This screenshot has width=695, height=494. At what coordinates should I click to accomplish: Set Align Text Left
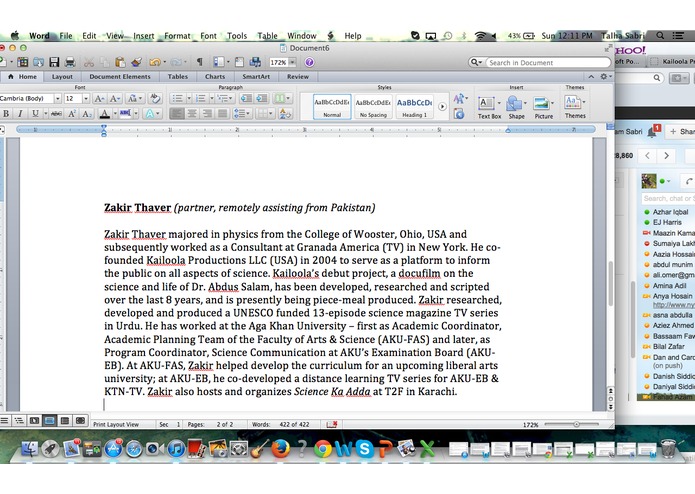[x=177, y=114]
